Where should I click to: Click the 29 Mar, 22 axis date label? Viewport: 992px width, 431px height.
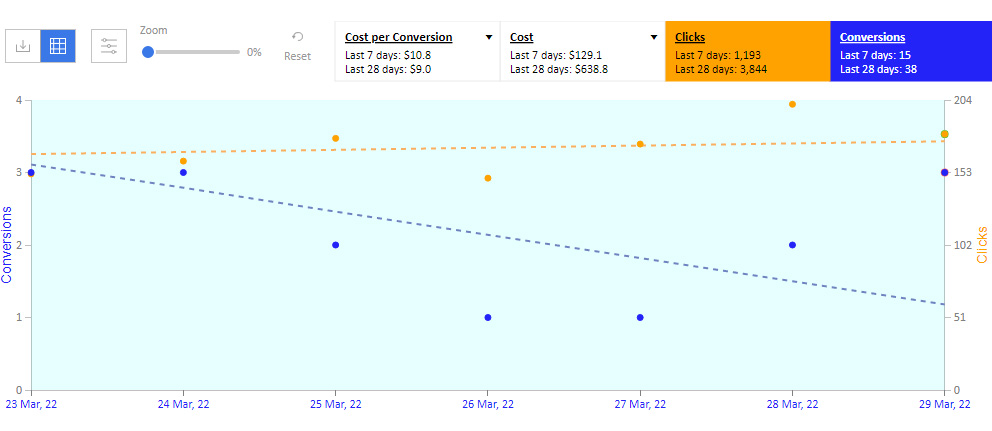[x=943, y=404]
